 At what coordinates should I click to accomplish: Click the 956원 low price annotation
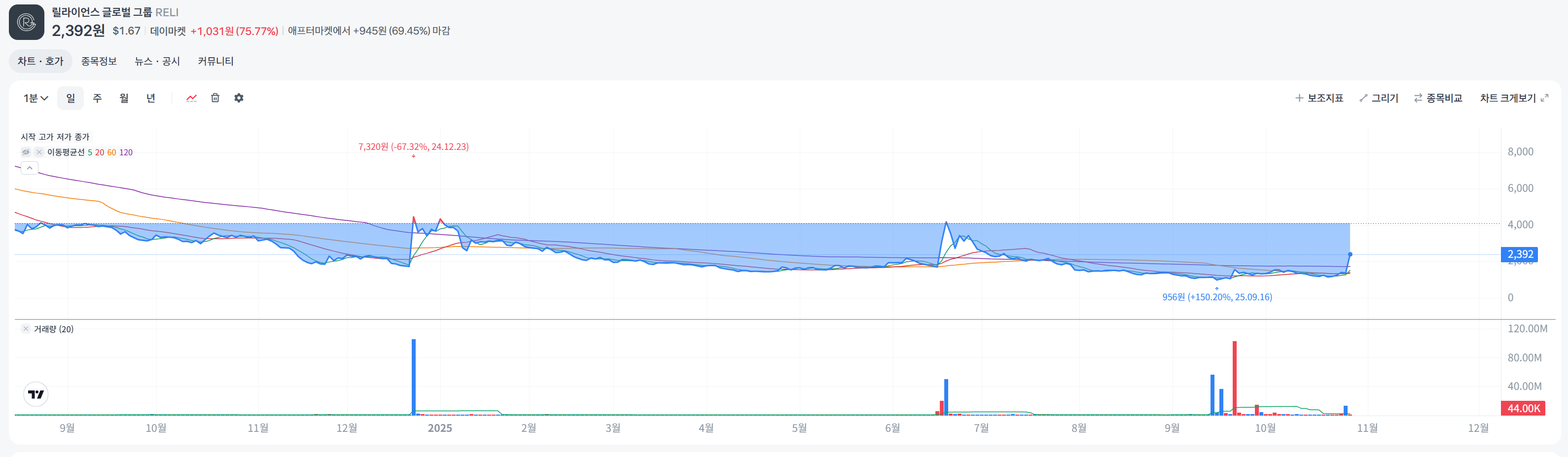pyautogui.click(x=1217, y=297)
